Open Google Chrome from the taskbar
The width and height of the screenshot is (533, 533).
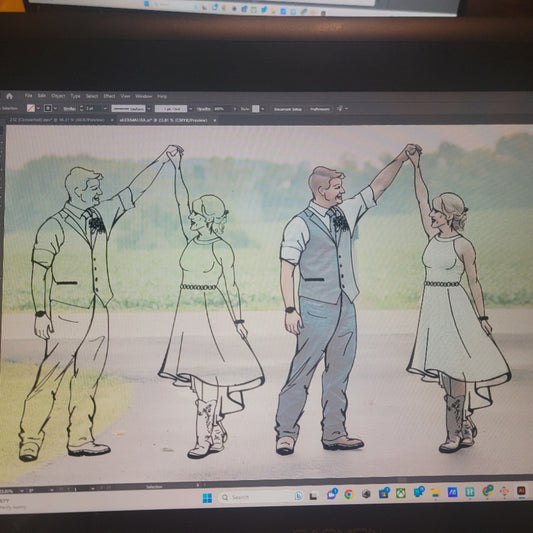[x=348, y=494]
